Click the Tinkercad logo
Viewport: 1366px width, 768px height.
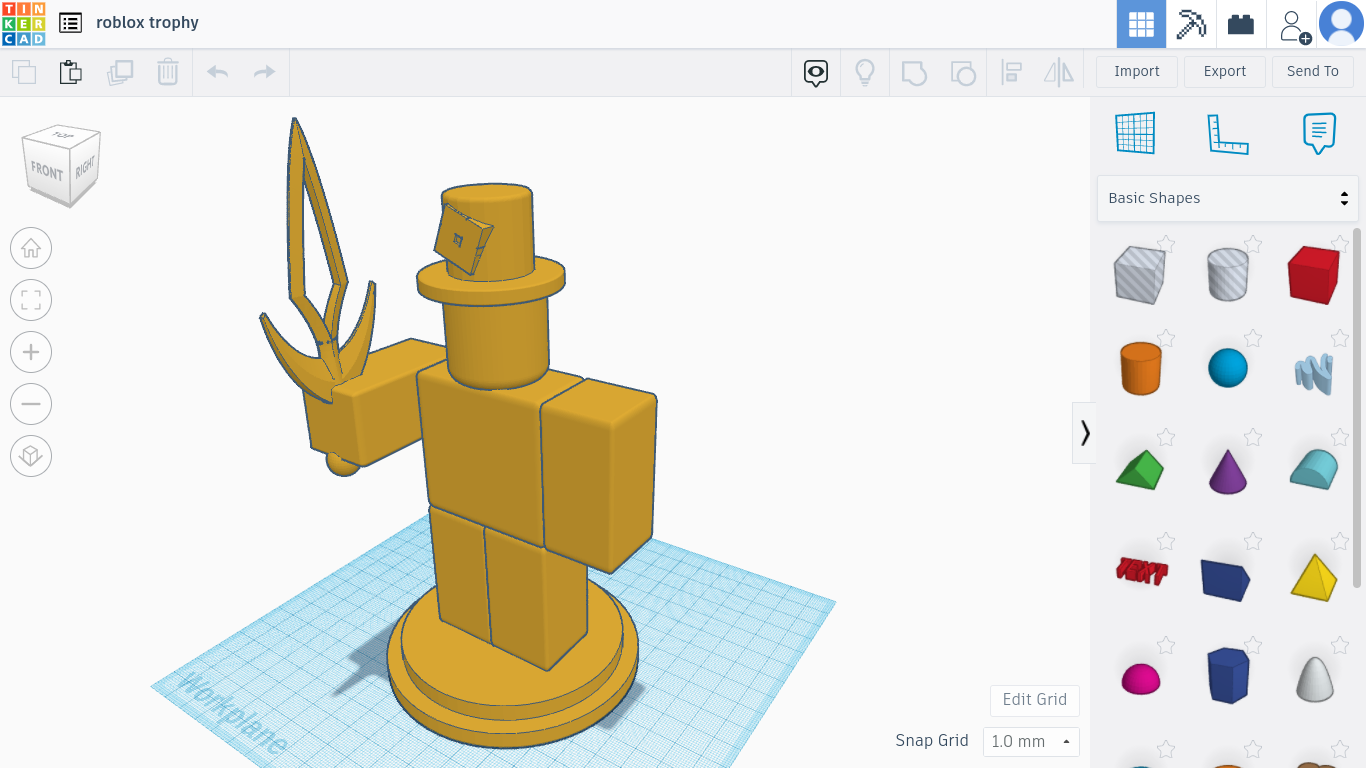23,23
